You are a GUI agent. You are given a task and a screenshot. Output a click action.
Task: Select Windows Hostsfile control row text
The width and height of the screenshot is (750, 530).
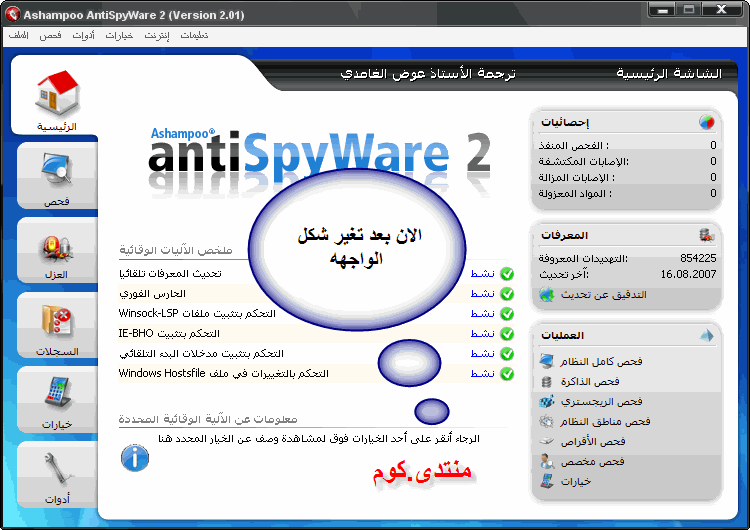click(223, 374)
